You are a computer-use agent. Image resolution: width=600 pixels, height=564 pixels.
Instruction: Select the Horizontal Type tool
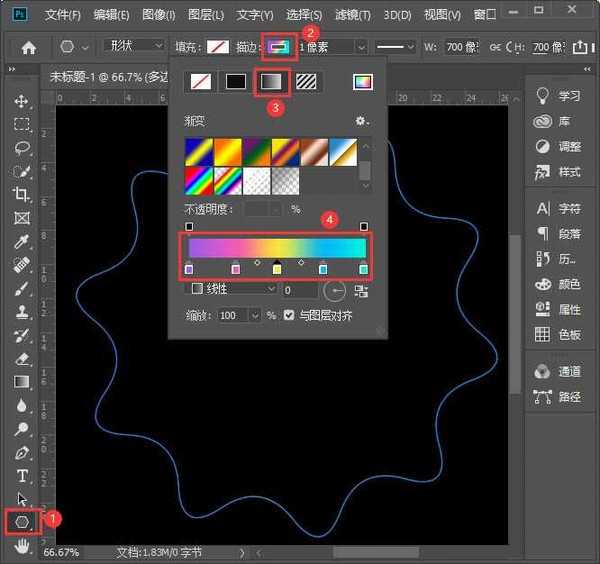[x=22, y=475]
